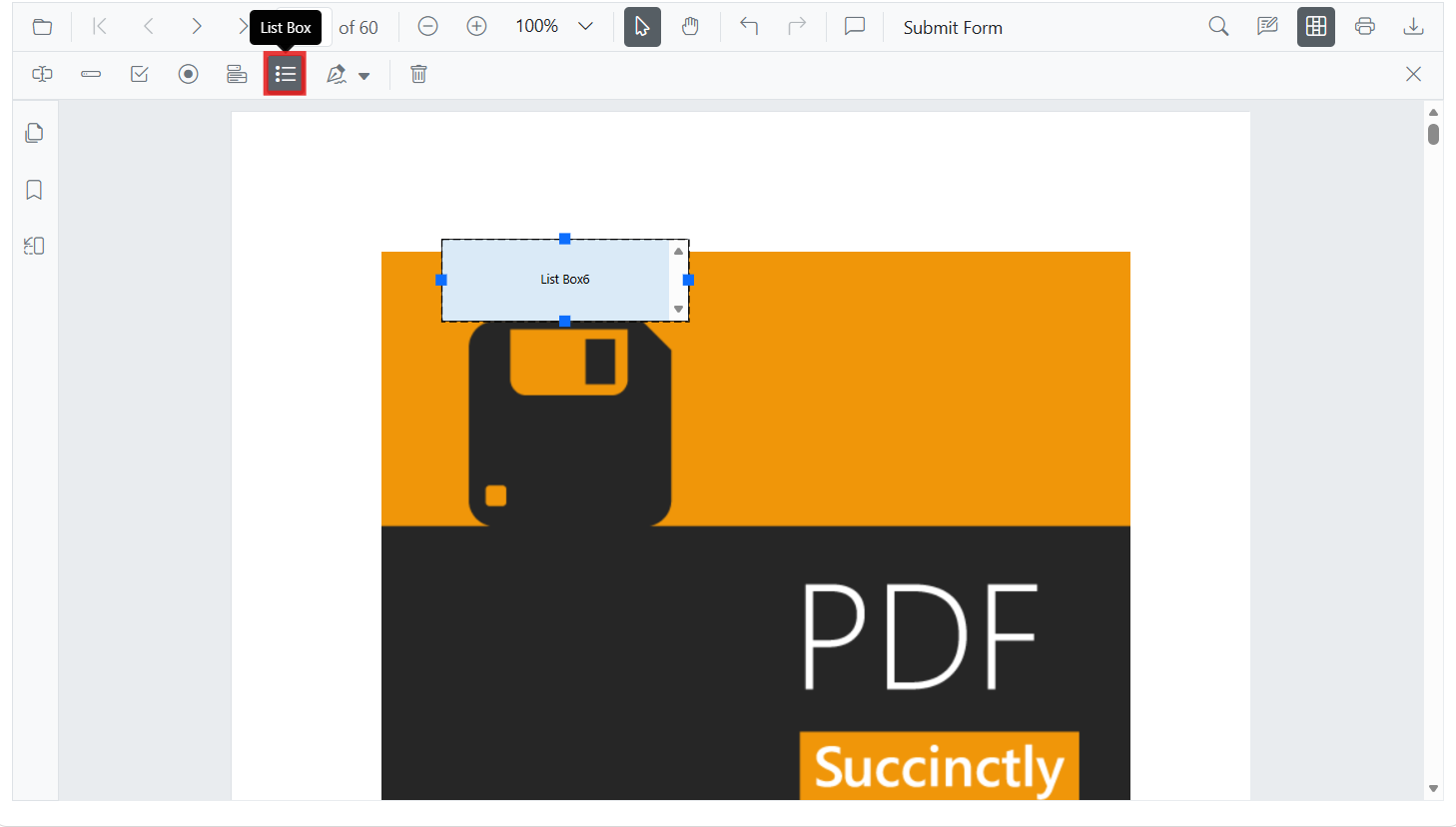The width and height of the screenshot is (1456, 827).
Task: Click the Submit Form button
Action: tap(952, 28)
